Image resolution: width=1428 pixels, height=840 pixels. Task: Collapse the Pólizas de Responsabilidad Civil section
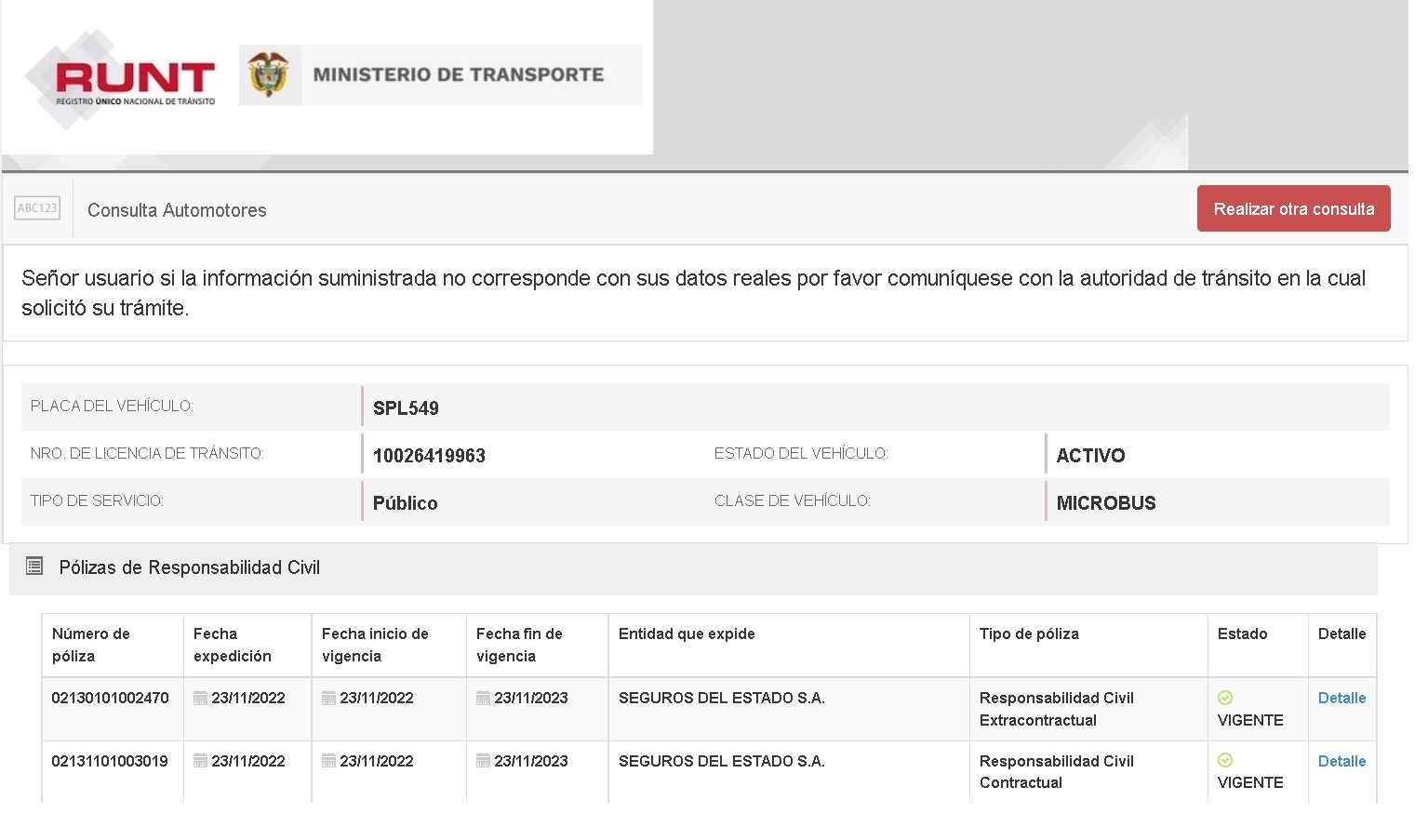pos(189,567)
